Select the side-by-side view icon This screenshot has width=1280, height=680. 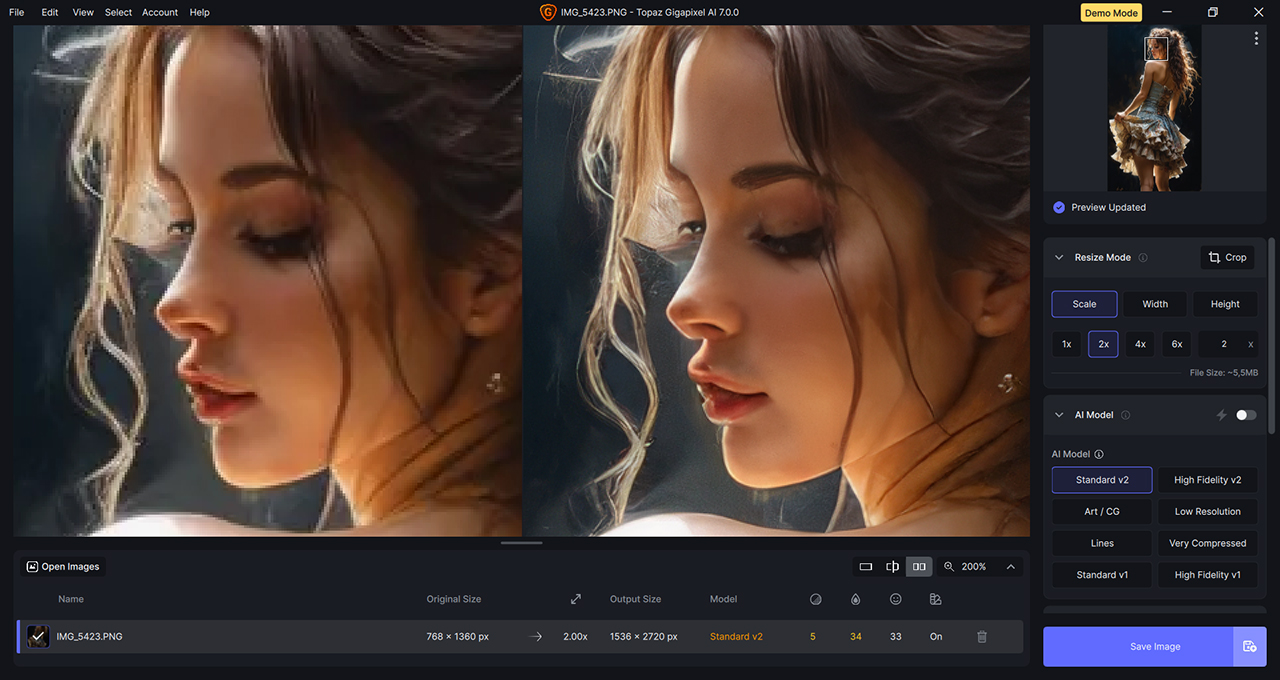919,566
